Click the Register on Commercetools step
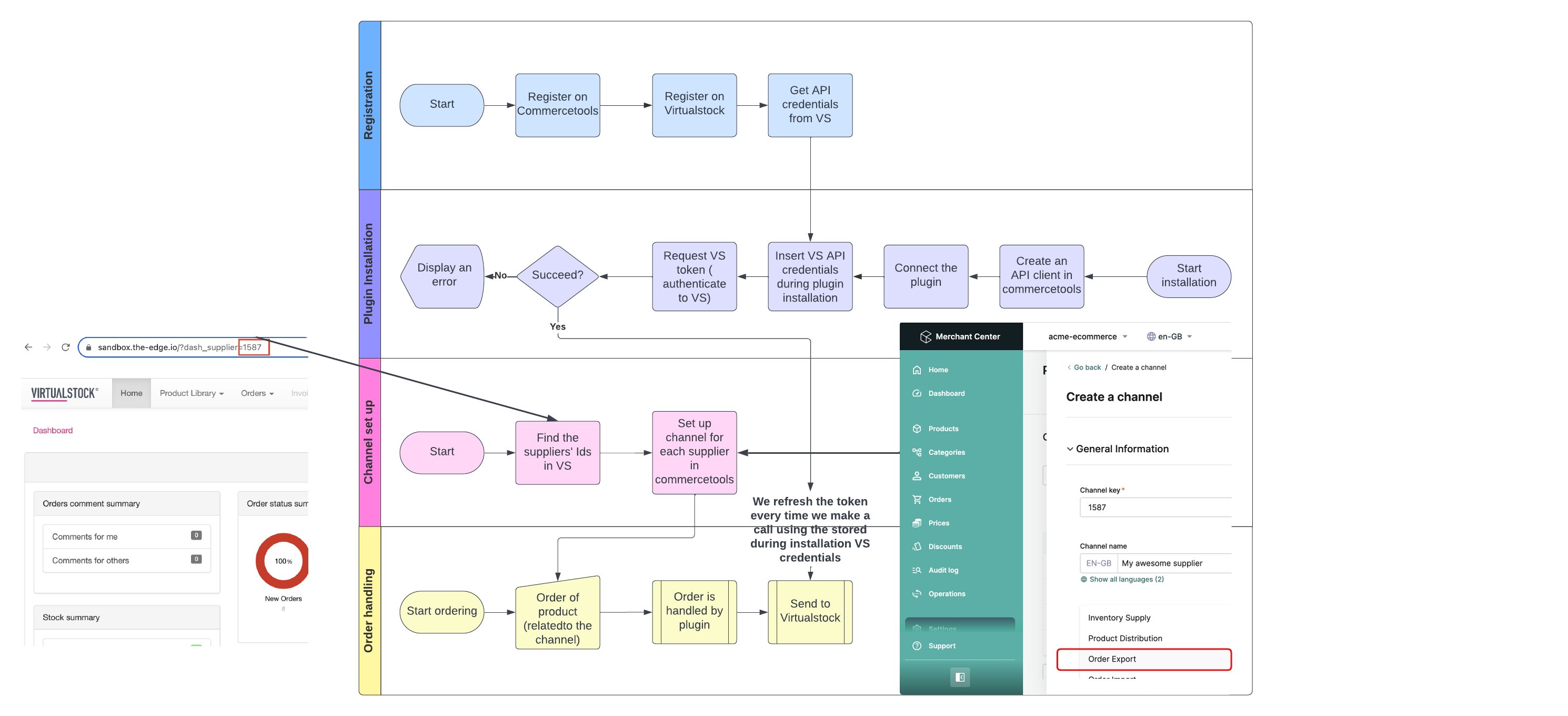The image size is (1568, 716). (x=558, y=105)
